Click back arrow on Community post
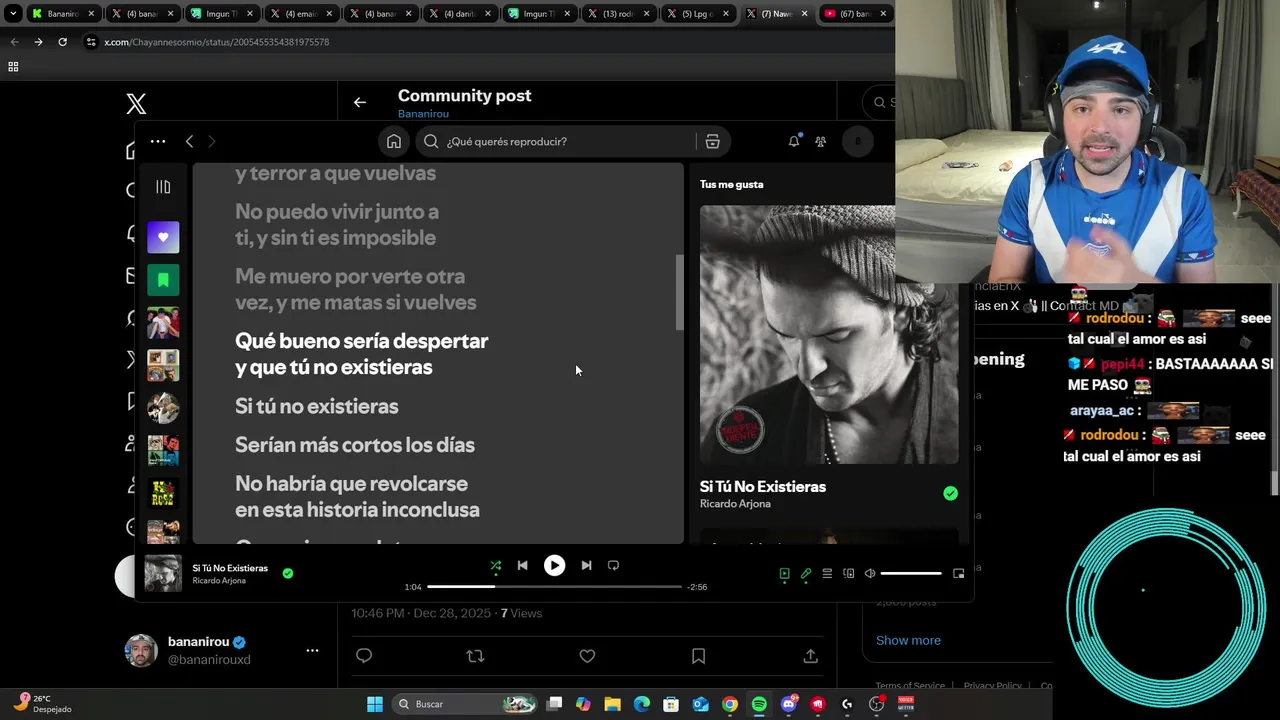1280x720 pixels. [x=360, y=102]
